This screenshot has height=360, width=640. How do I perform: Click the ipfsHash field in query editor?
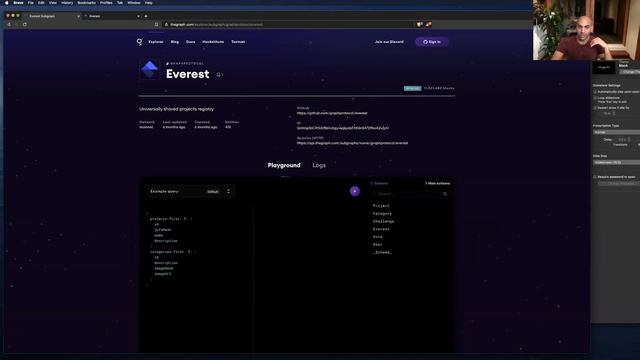[162, 230]
